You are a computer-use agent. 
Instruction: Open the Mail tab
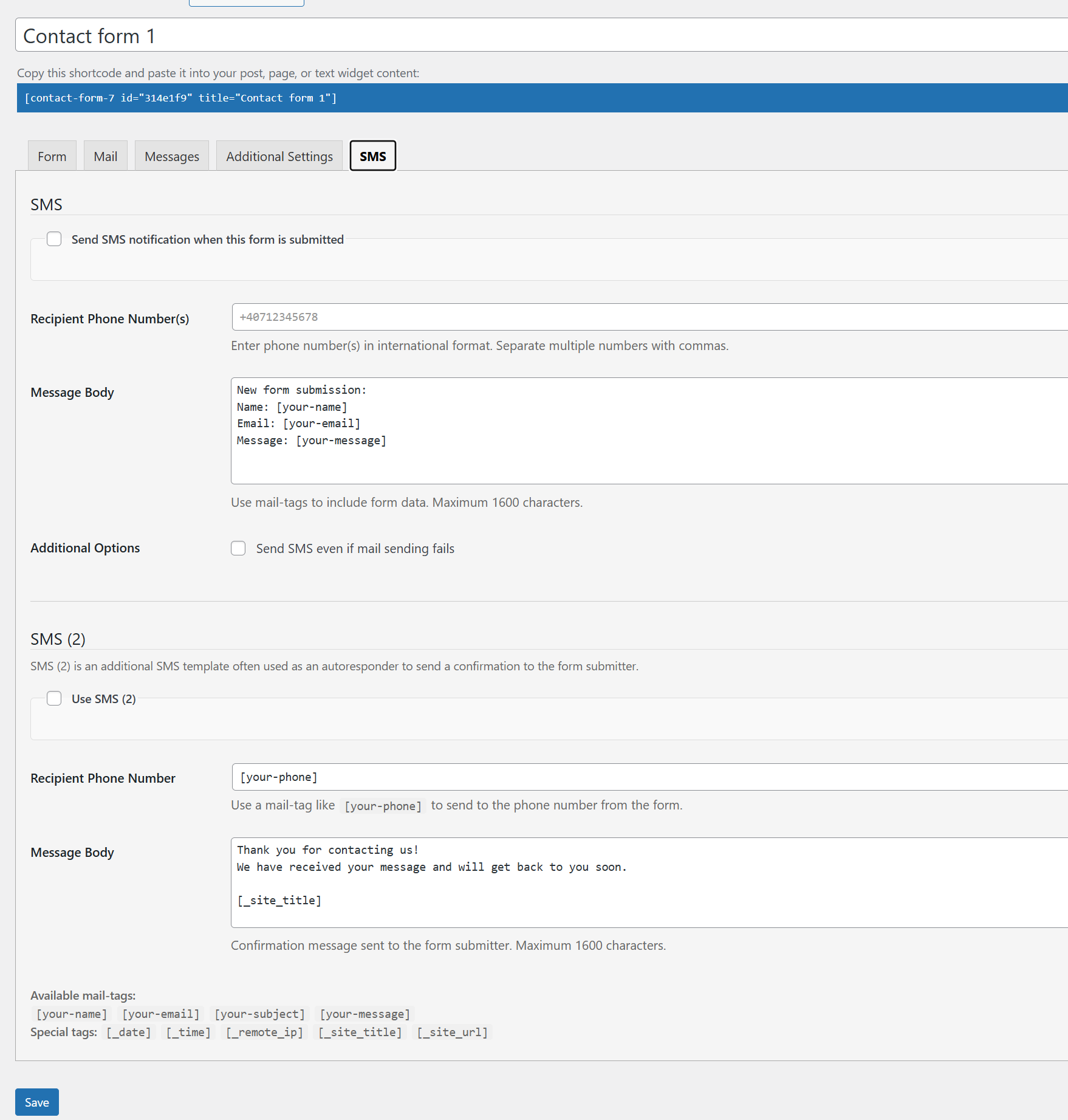[105, 156]
